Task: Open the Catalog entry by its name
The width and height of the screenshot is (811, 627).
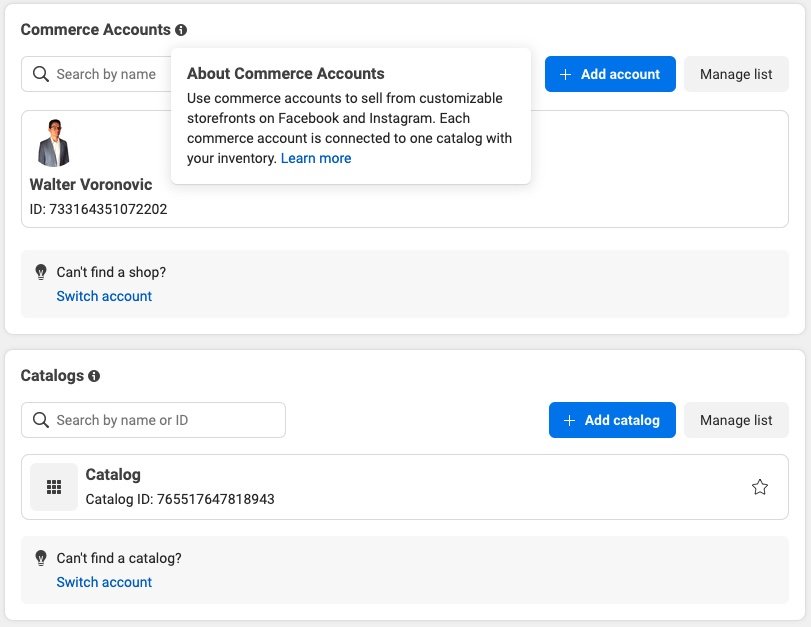Action: (x=113, y=475)
